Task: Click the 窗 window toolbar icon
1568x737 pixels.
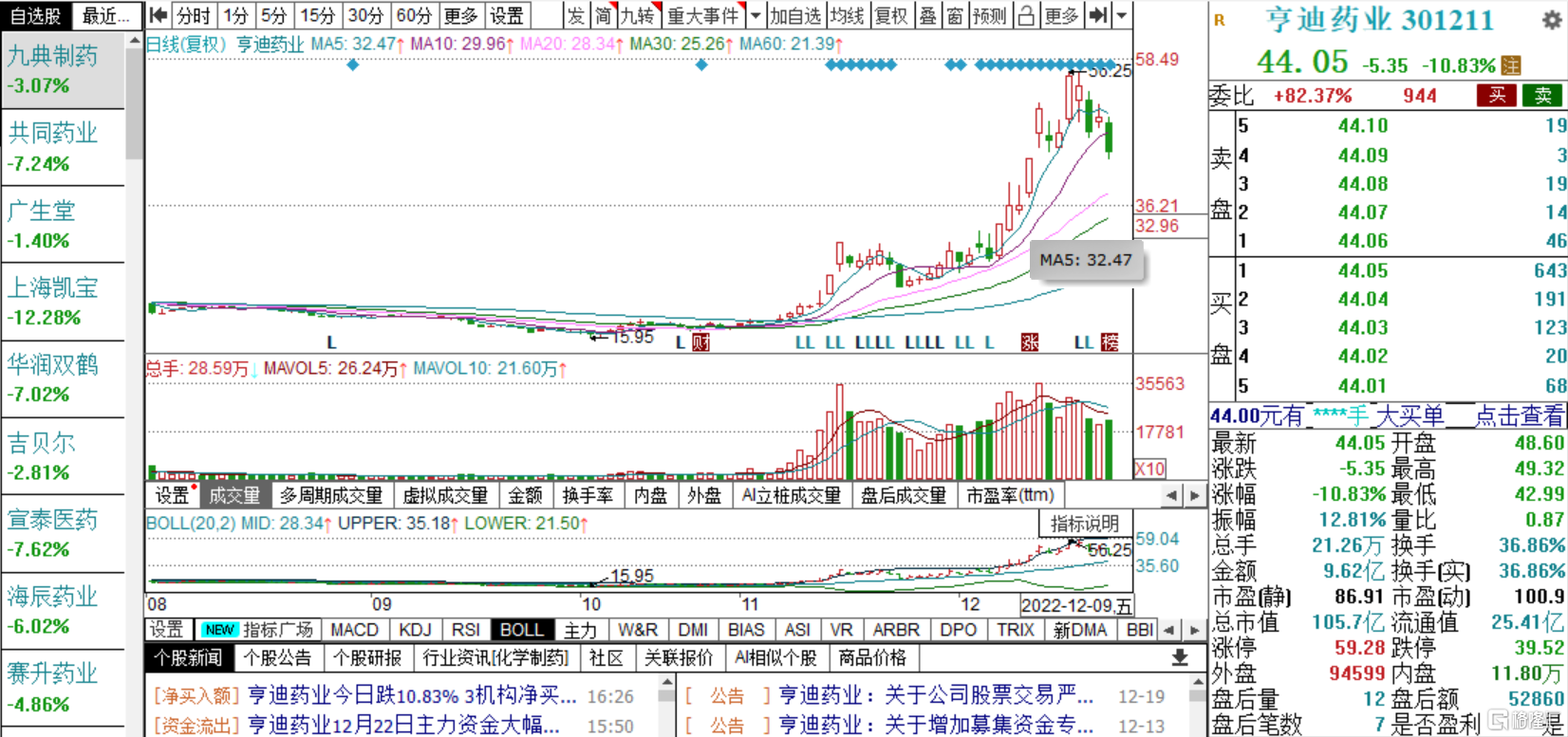Action: [x=955, y=15]
